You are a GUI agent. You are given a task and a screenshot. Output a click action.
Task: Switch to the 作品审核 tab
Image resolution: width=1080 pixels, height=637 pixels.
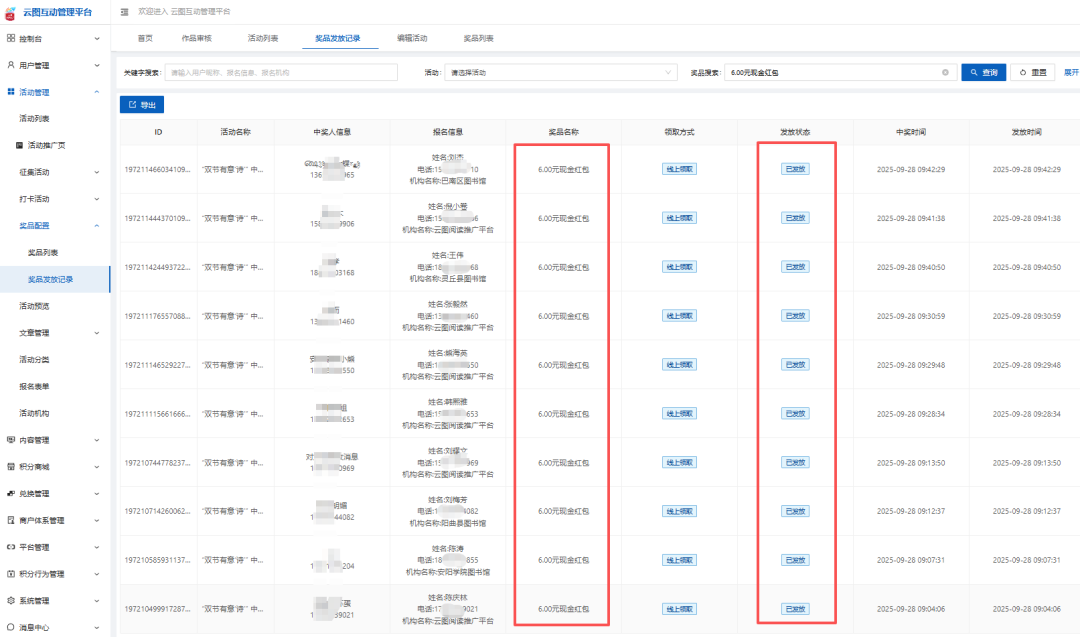click(196, 38)
